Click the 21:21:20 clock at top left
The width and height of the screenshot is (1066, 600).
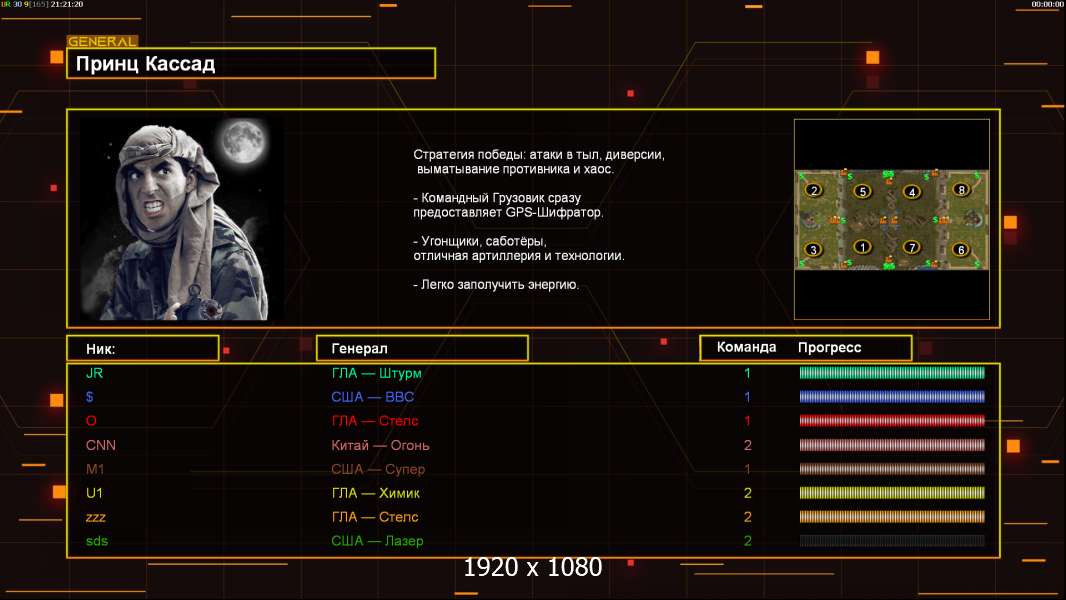point(67,4)
